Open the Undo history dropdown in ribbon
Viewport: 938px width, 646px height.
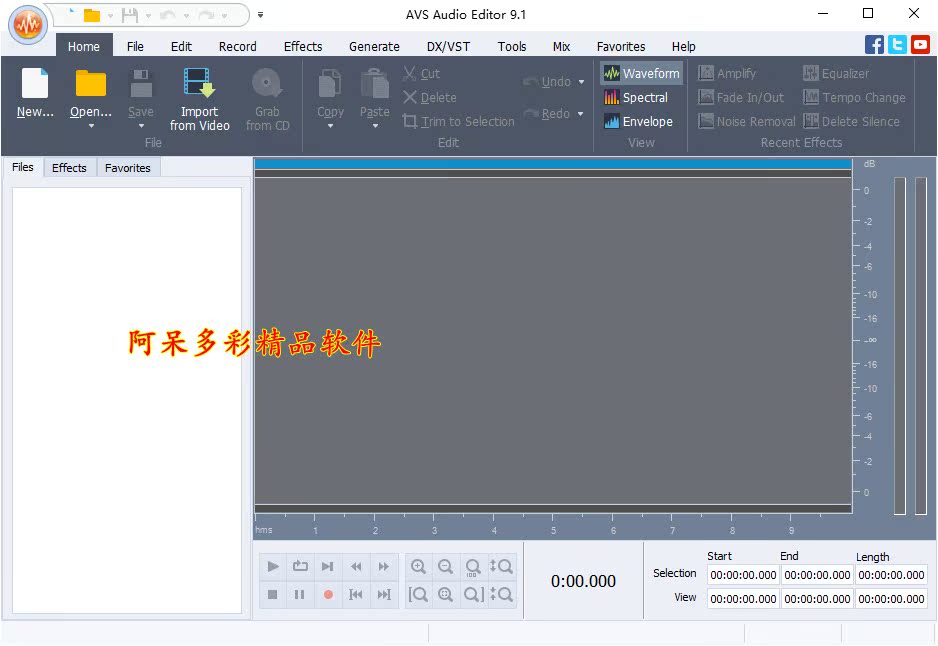581,82
